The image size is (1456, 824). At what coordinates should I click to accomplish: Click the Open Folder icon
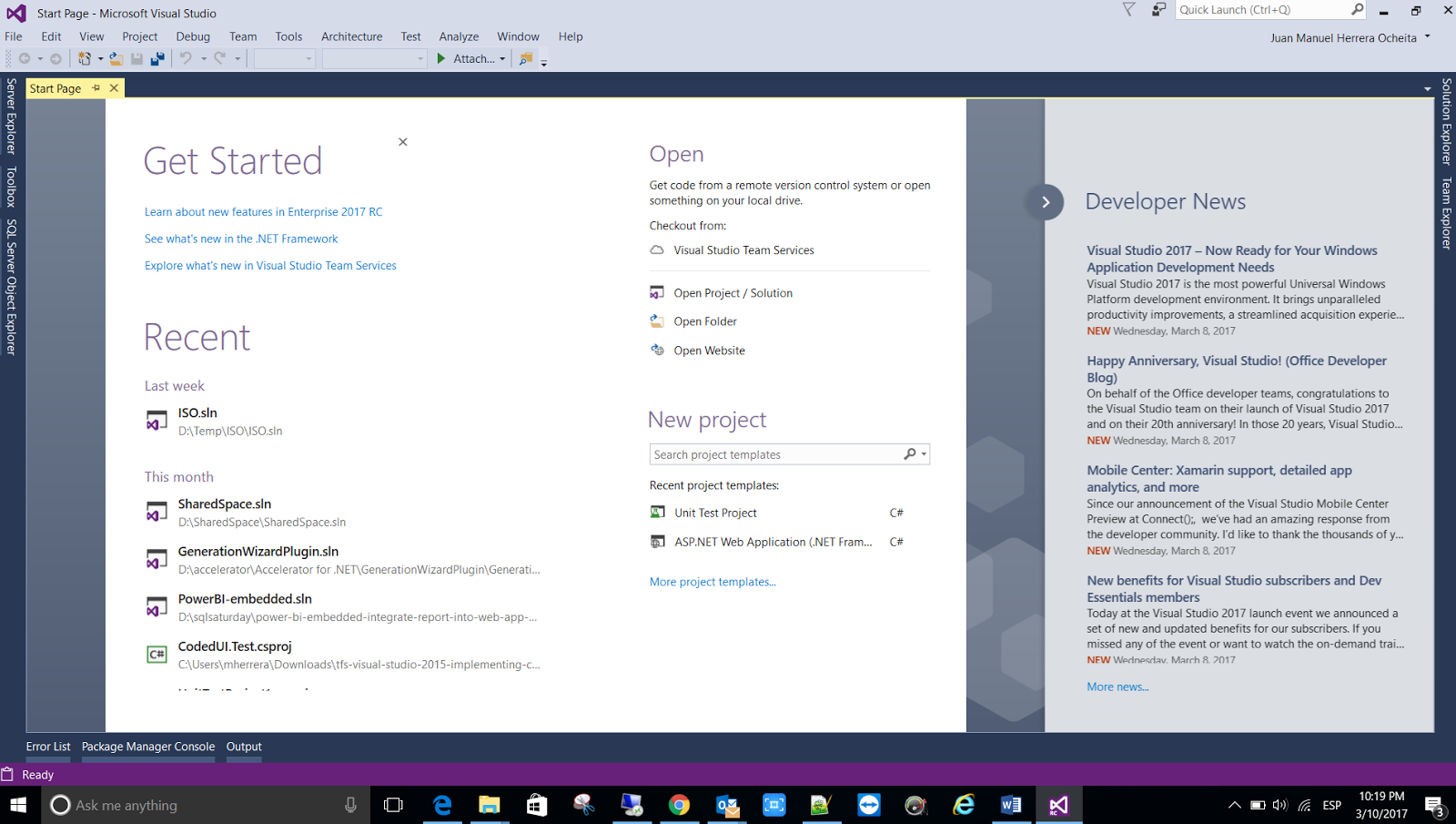pos(658,320)
